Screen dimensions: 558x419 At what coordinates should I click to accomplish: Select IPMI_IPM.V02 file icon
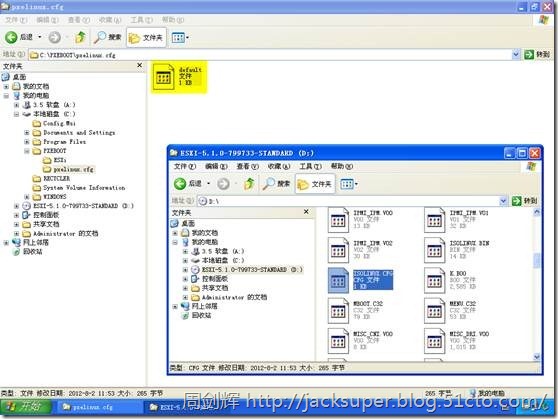click(x=338, y=251)
